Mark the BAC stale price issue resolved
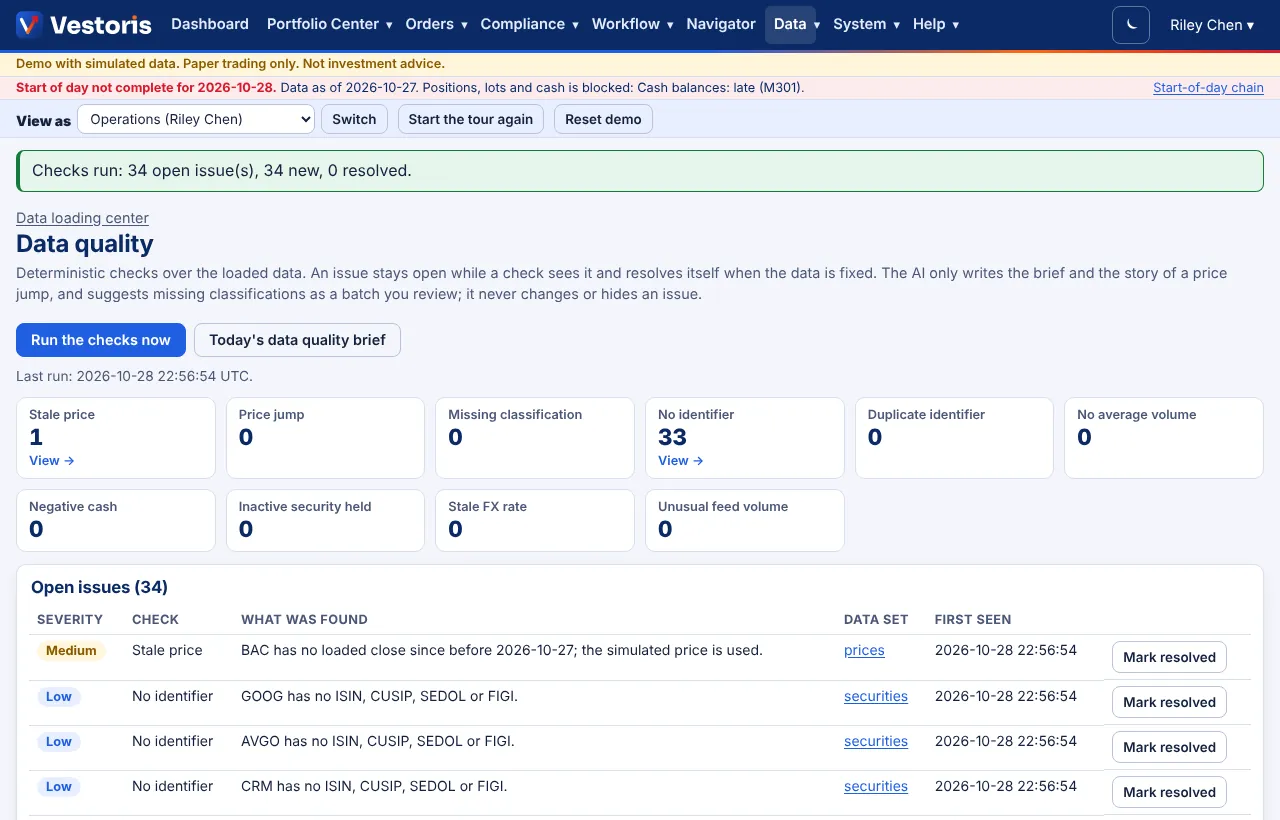The height and width of the screenshot is (820, 1280). tap(1169, 657)
